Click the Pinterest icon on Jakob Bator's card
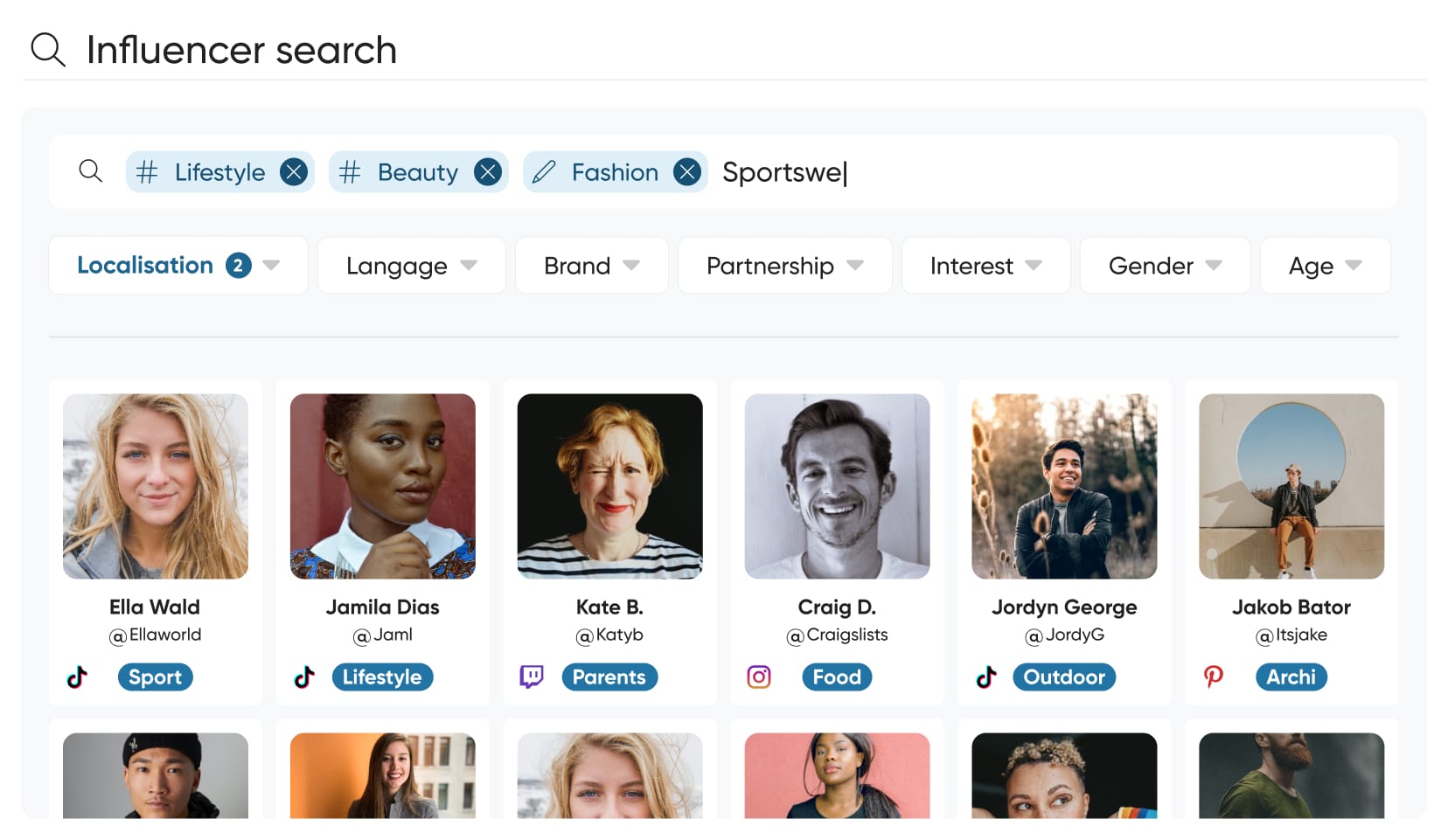The image size is (1448, 840). coord(1214,677)
